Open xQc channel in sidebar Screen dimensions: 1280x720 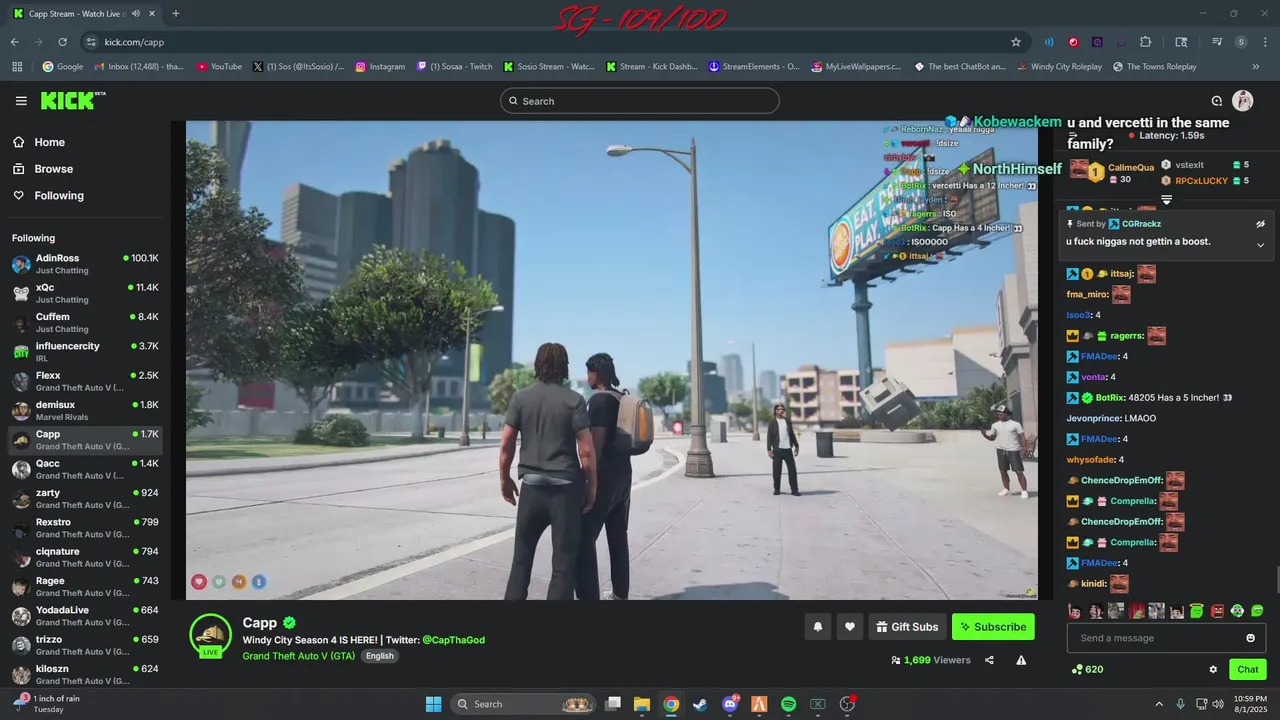click(85, 293)
